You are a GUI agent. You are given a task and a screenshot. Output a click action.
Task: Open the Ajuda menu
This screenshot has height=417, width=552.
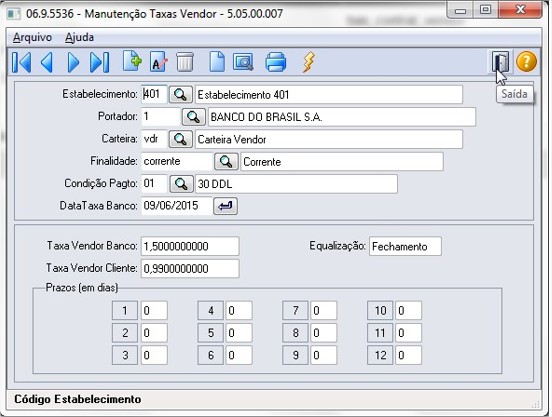click(x=80, y=37)
